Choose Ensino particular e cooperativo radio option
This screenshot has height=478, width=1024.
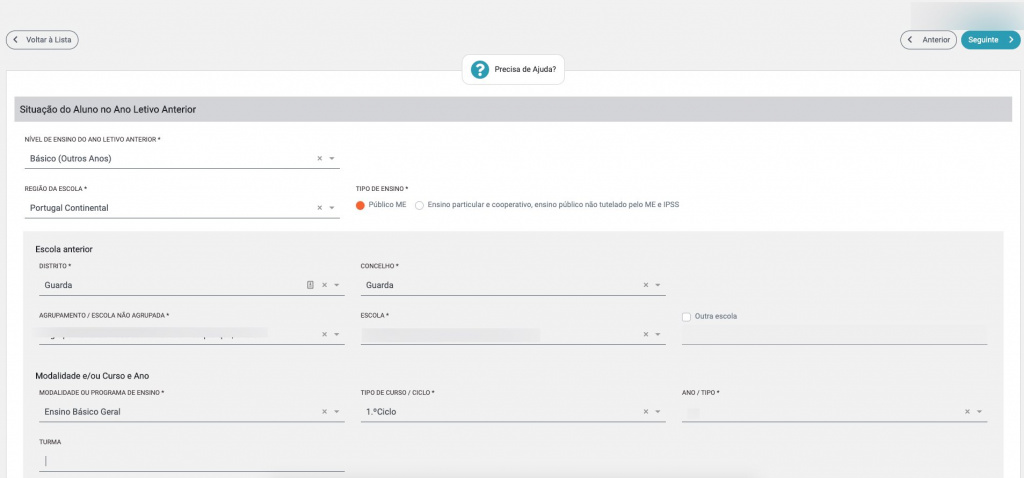pos(420,205)
